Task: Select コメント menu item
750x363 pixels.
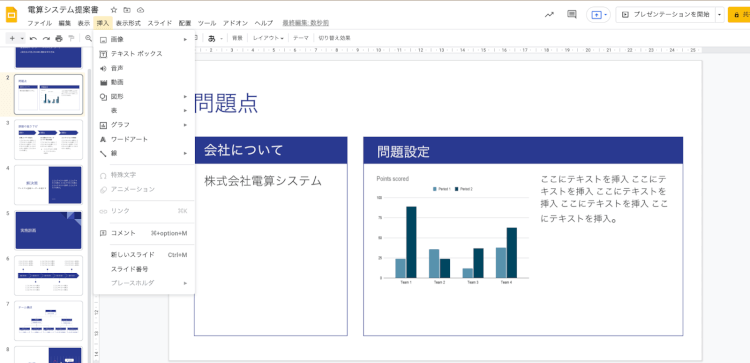Action: (144, 233)
